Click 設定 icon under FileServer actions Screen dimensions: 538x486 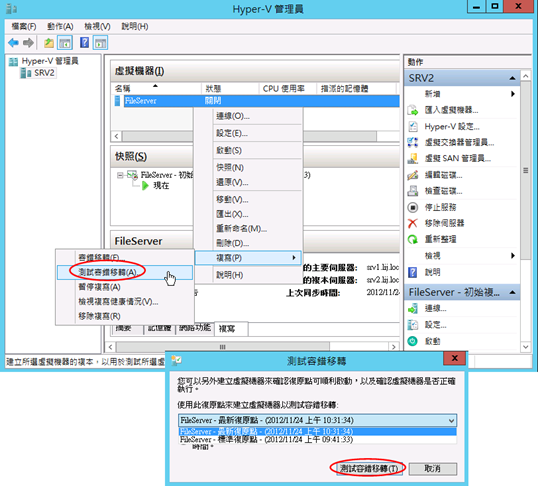tap(413, 325)
